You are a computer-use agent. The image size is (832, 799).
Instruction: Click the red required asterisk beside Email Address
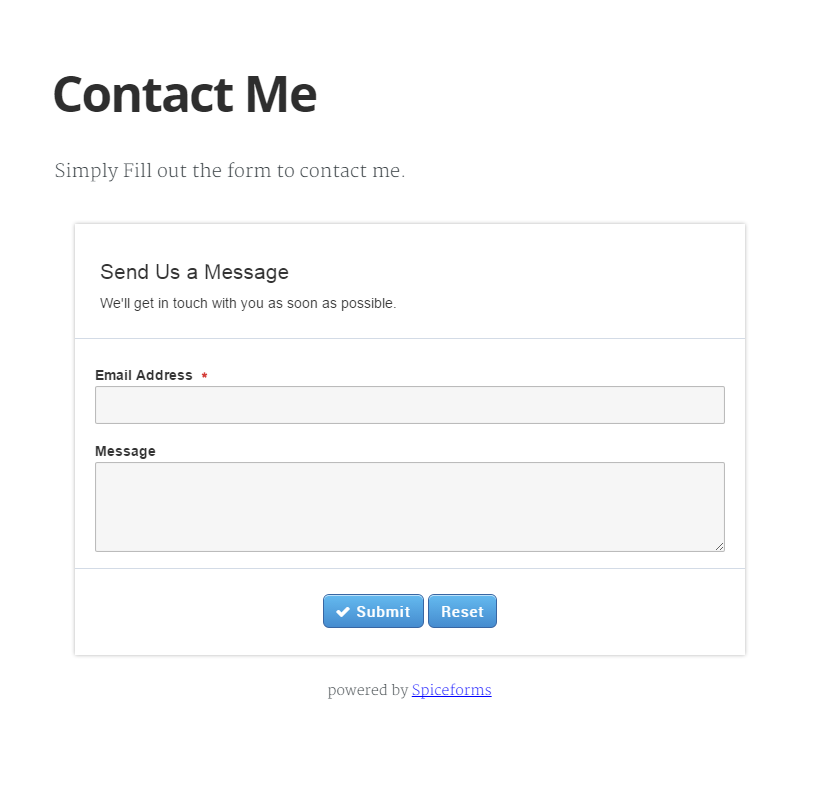pyautogui.click(x=204, y=376)
